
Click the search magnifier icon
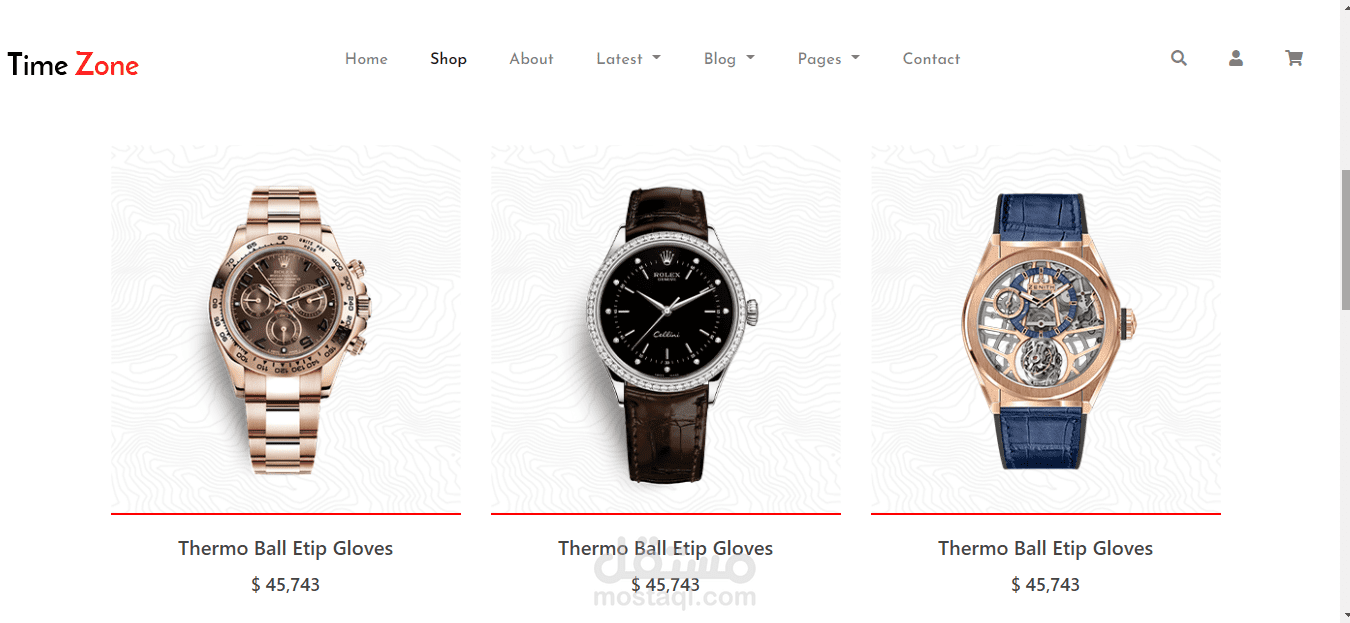1179,58
